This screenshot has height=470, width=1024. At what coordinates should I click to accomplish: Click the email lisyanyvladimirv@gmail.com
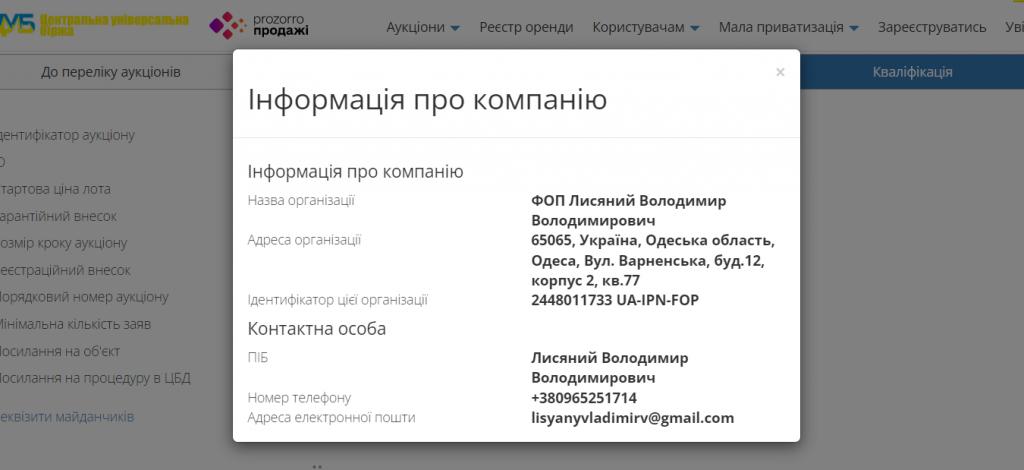(632, 418)
